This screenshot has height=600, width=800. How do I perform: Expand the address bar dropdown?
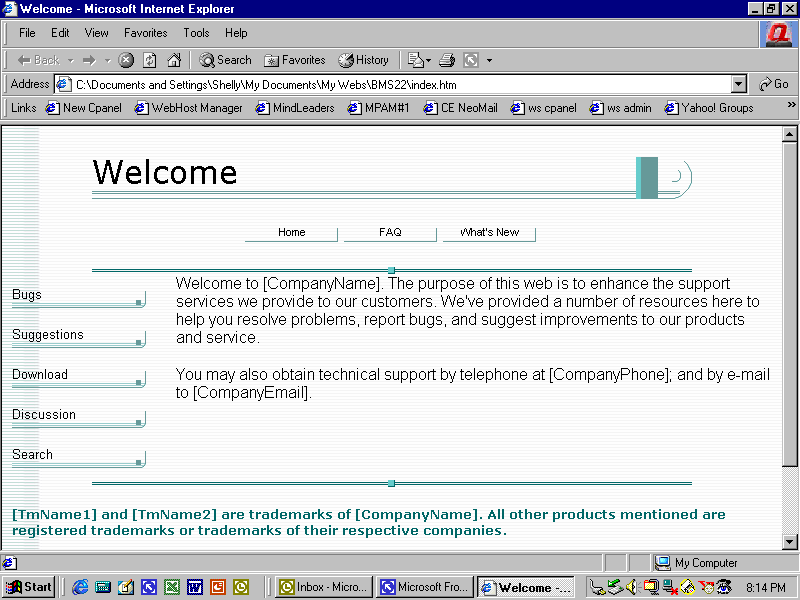pos(739,84)
